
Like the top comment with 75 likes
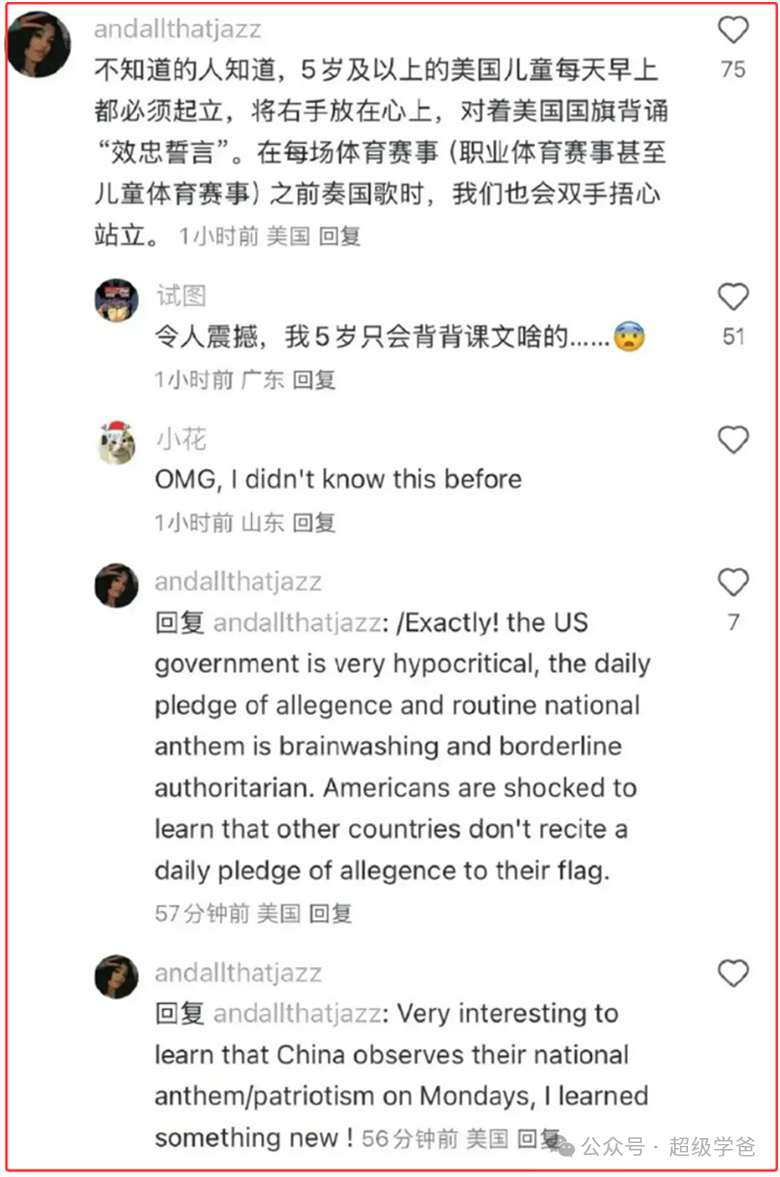tap(733, 30)
